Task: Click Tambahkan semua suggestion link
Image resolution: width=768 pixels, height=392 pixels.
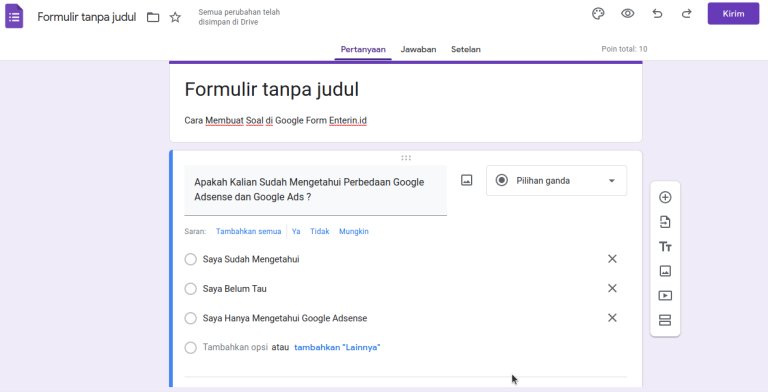Action: [x=248, y=231]
